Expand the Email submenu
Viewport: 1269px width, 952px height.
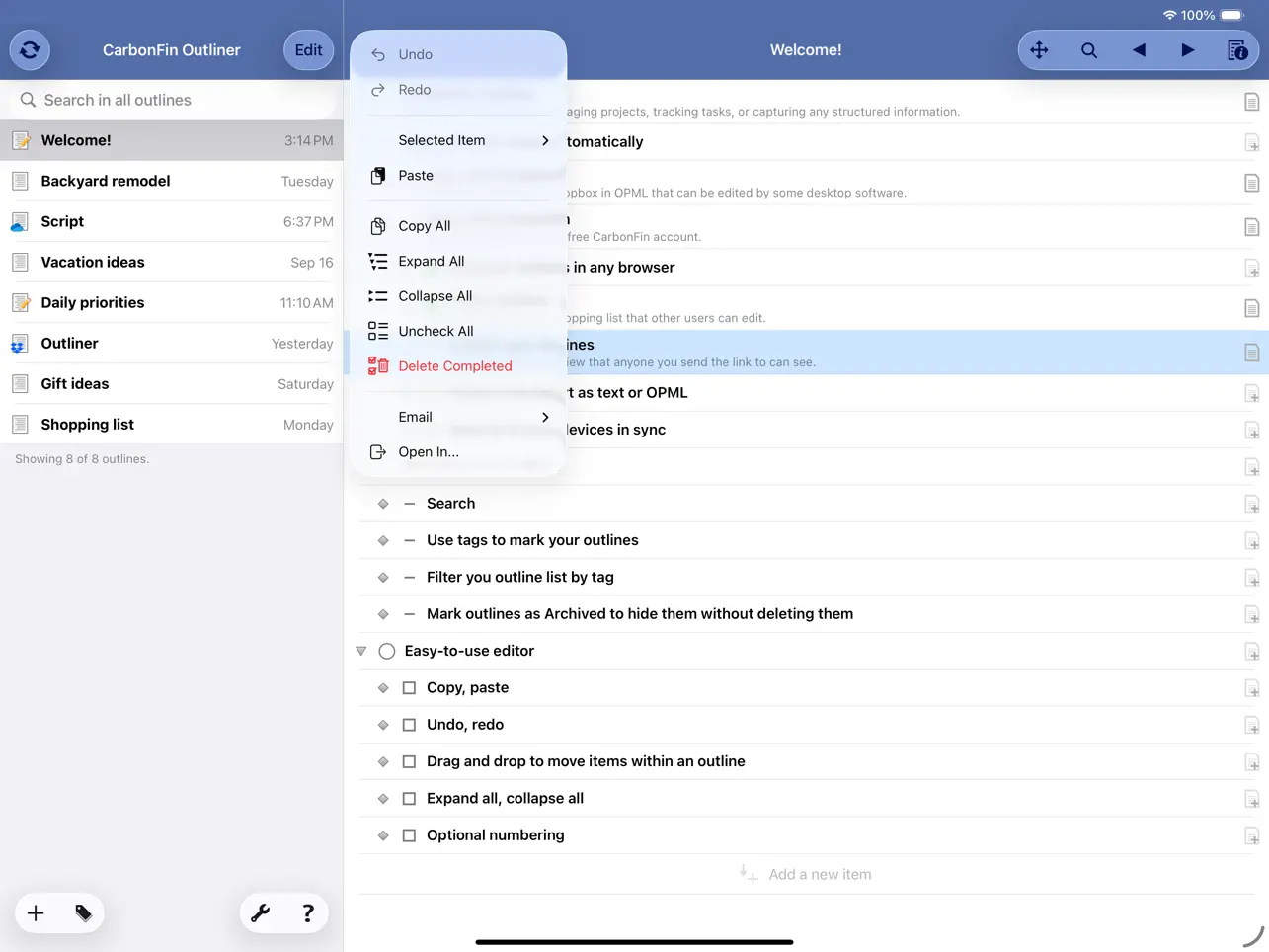(x=415, y=417)
